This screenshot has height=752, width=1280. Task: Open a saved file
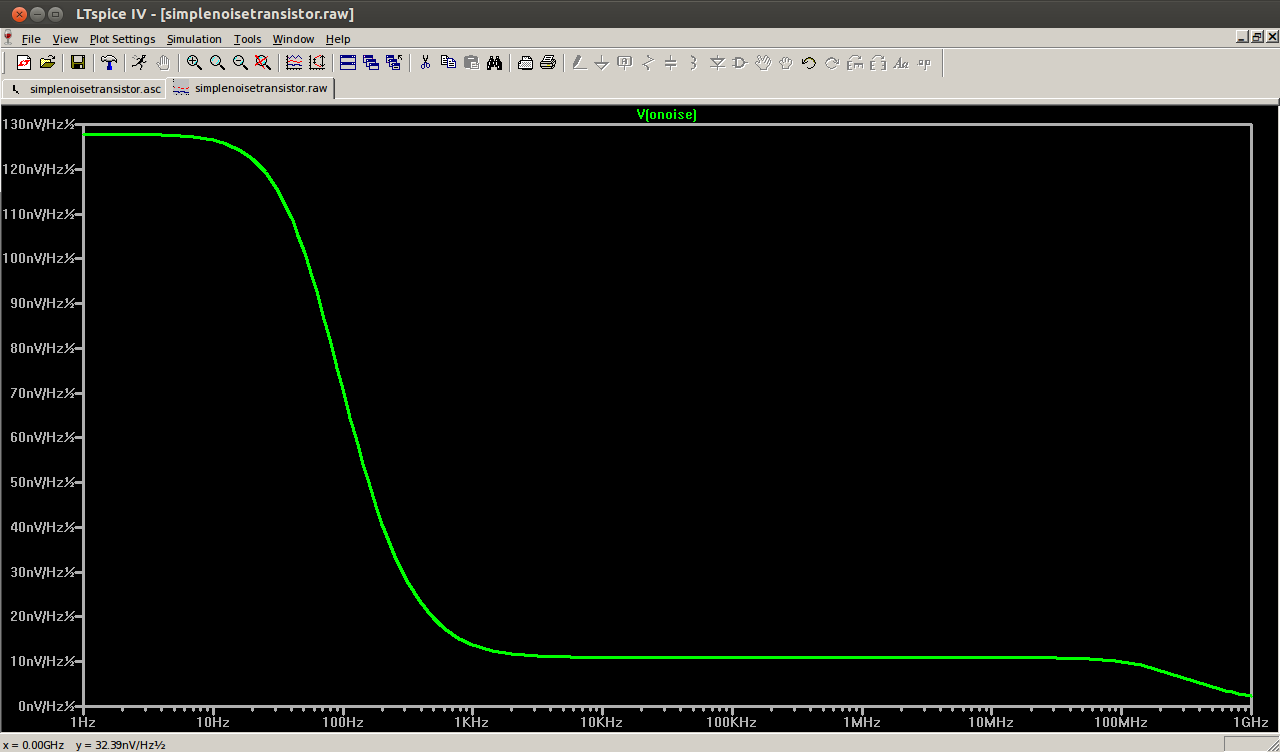click(47, 62)
